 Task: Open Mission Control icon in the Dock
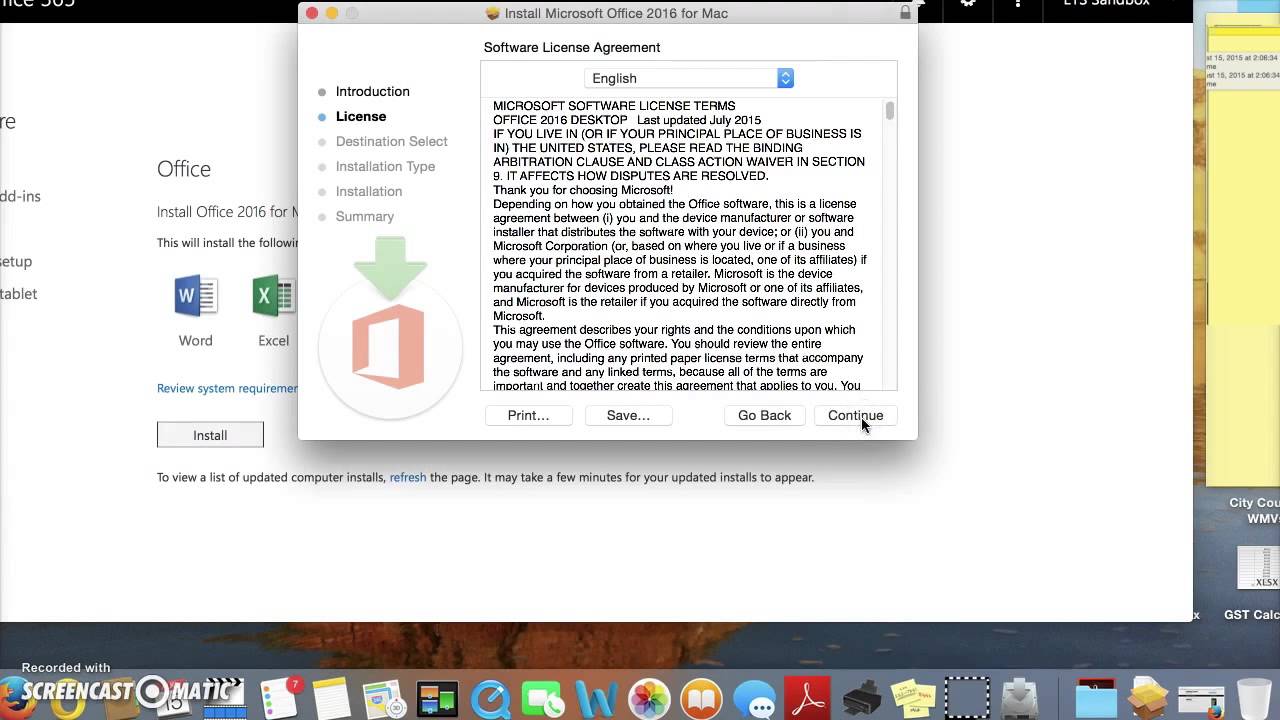click(437, 700)
